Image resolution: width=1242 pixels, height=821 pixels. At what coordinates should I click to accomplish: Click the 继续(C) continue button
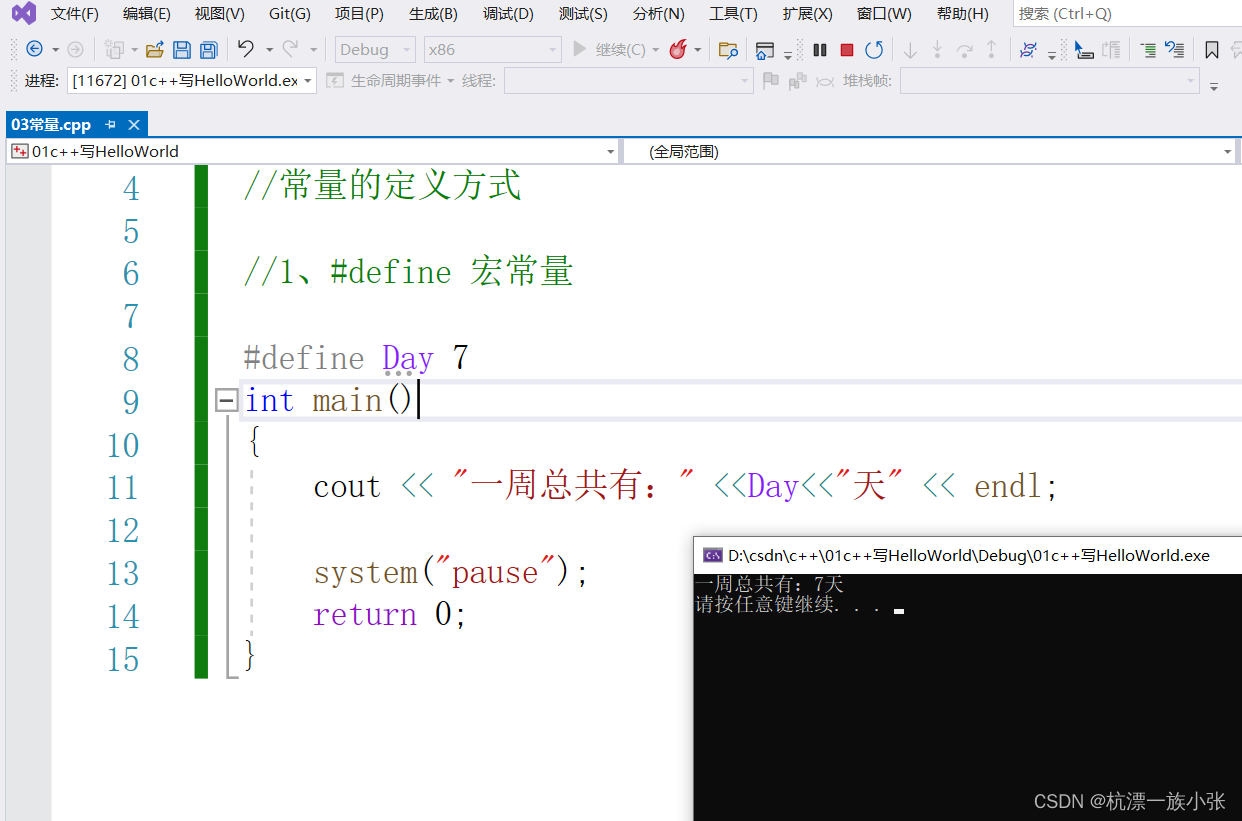pyautogui.click(x=610, y=49)
